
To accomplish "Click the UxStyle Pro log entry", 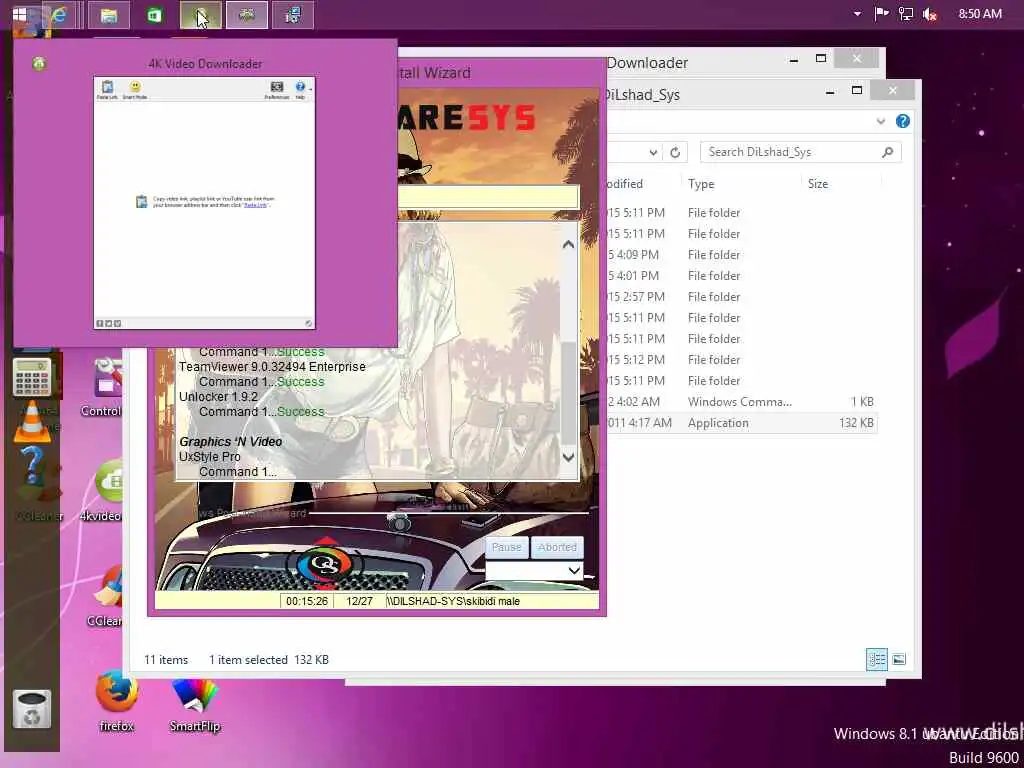I will (x=210, y=456).
